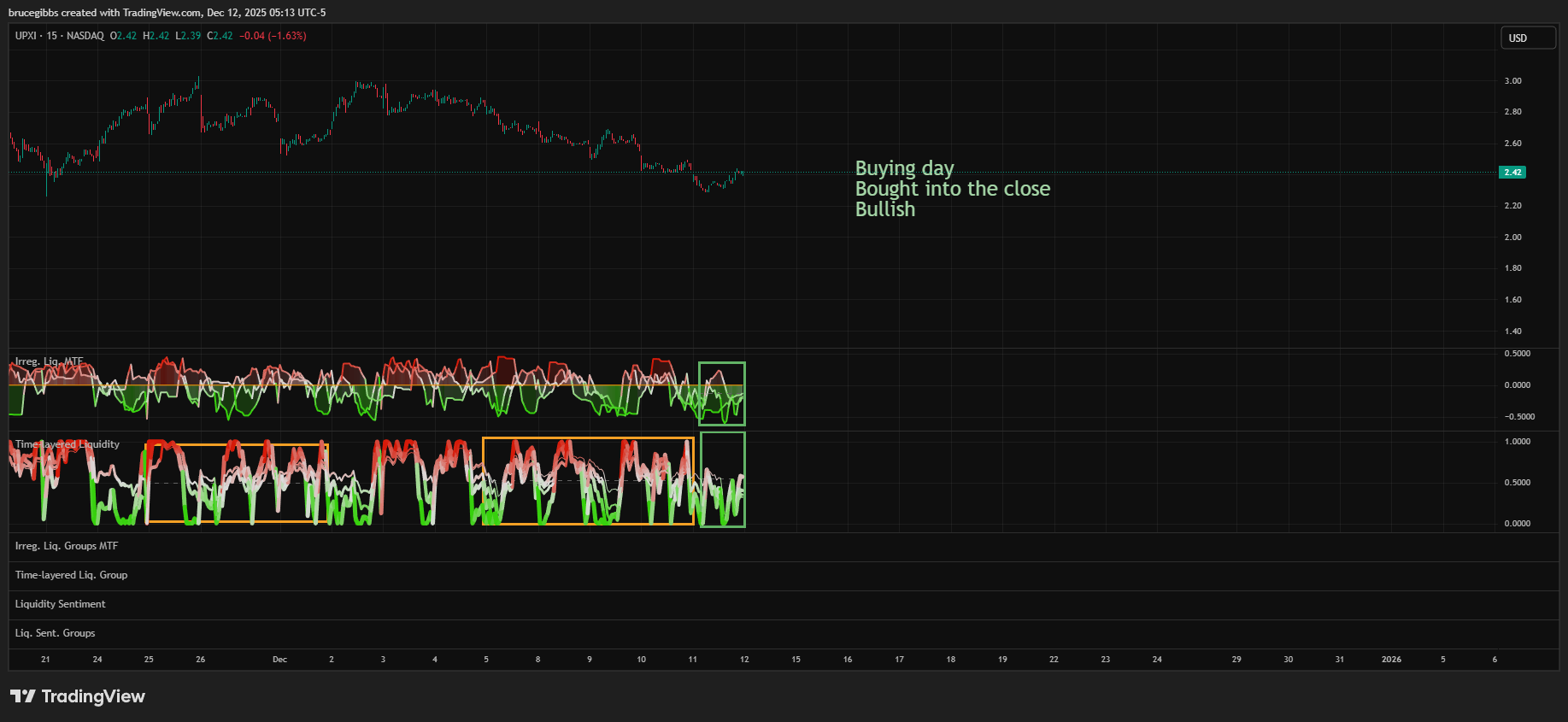Click the 3.00 level on price scale
1568x722 pixels.
coord(1512,81)
